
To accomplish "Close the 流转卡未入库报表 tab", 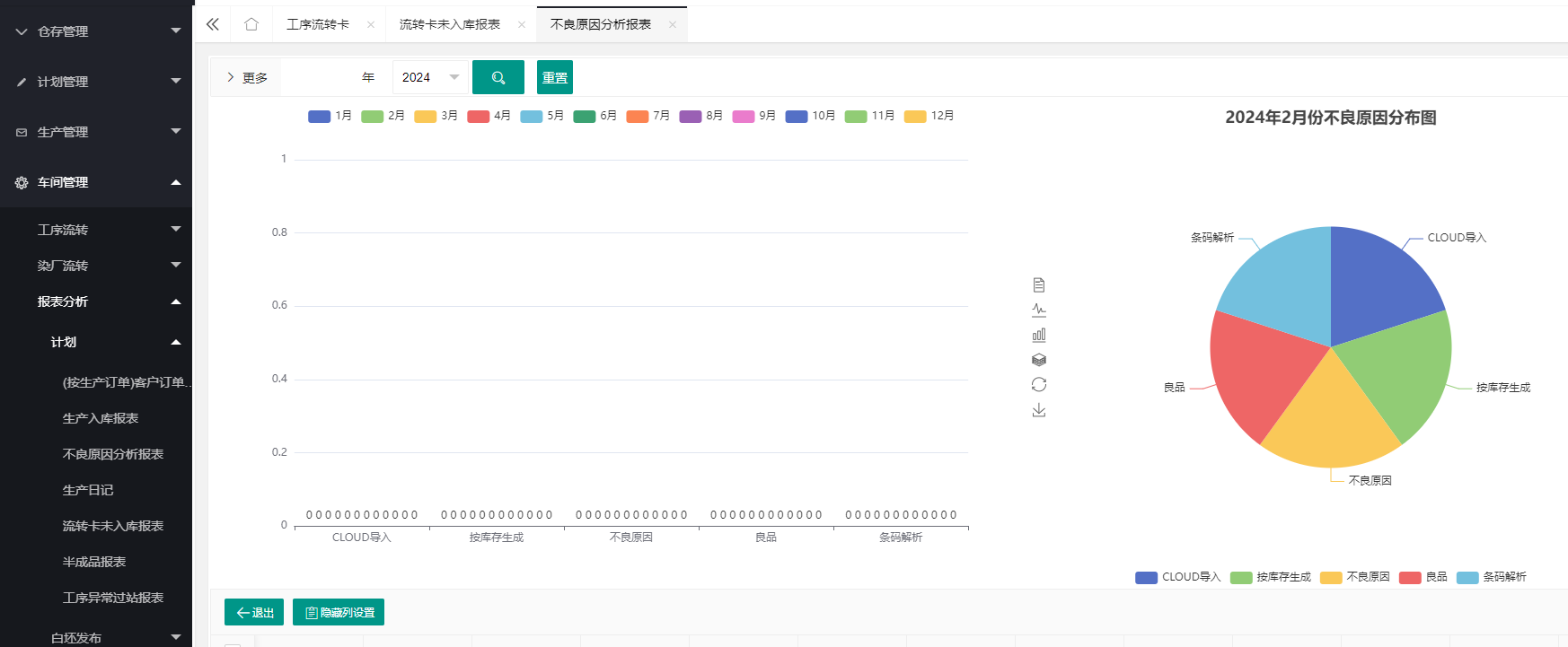I will tap(522, 24).
